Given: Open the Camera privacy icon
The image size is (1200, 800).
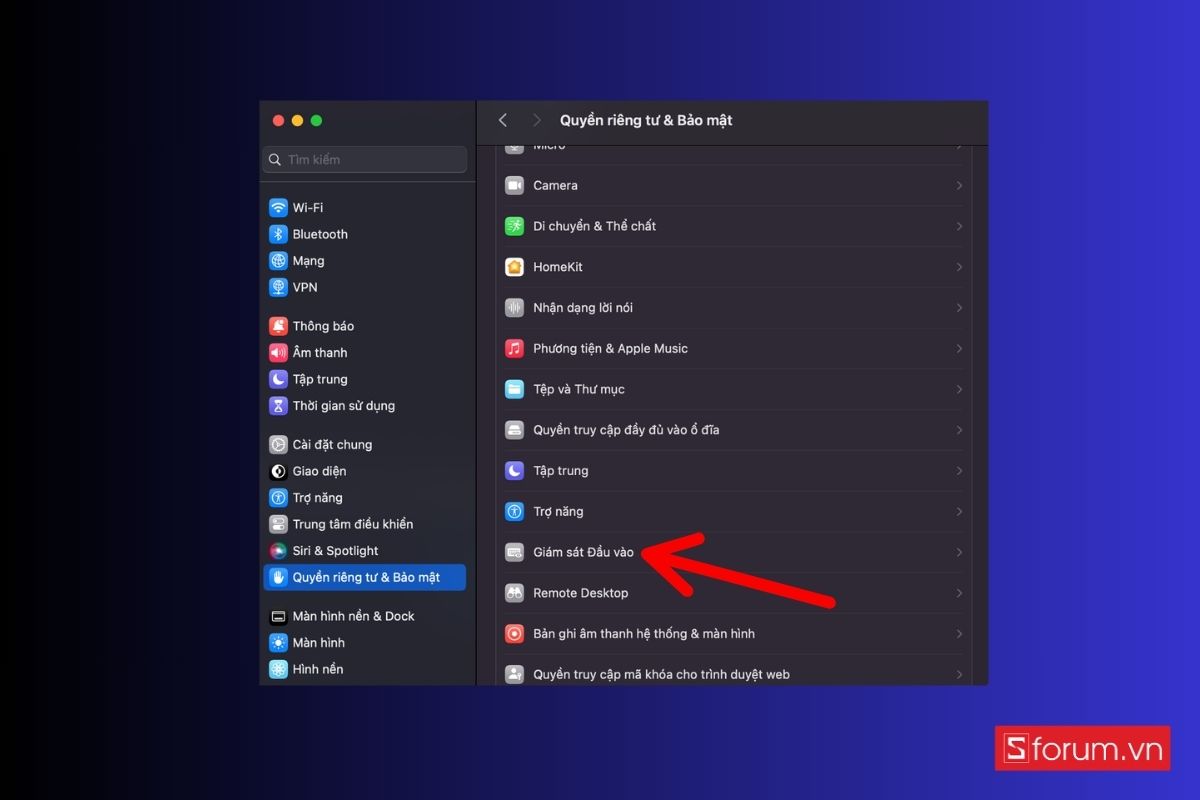Looking at the screenshot, I should click(514, 185).
